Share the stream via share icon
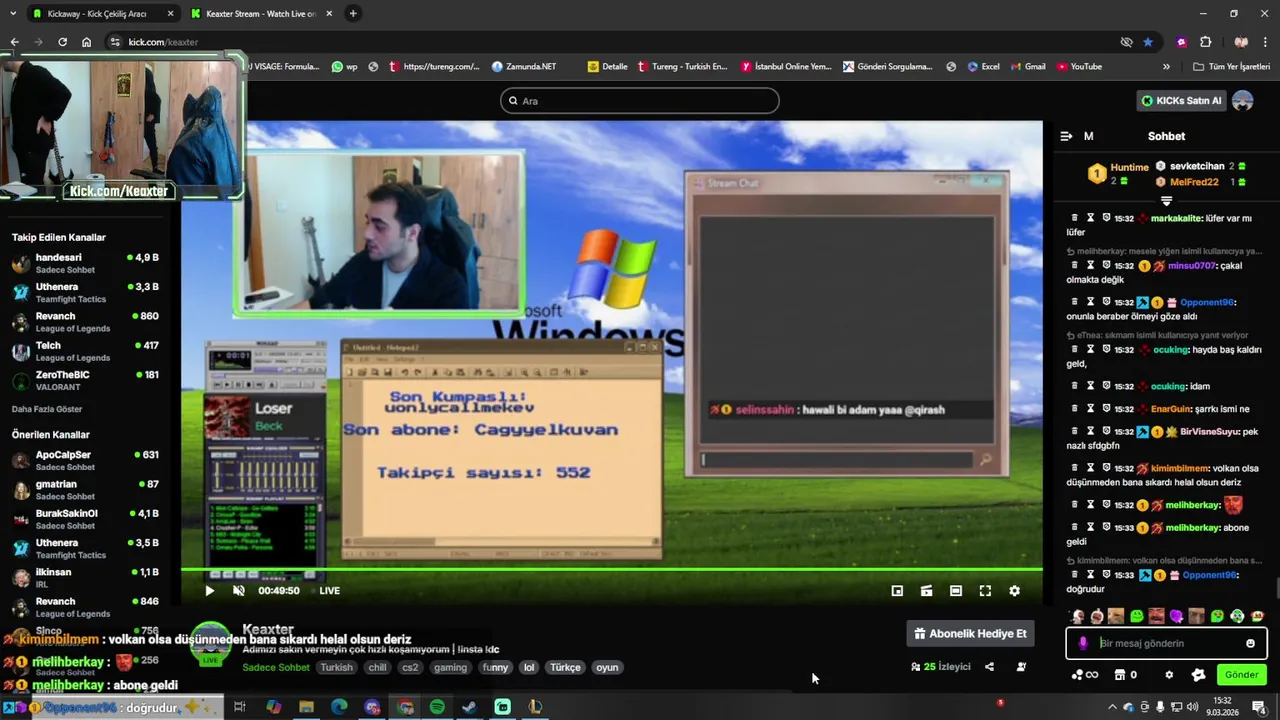This screenshot has width=1280, height=720. point(989,667)
